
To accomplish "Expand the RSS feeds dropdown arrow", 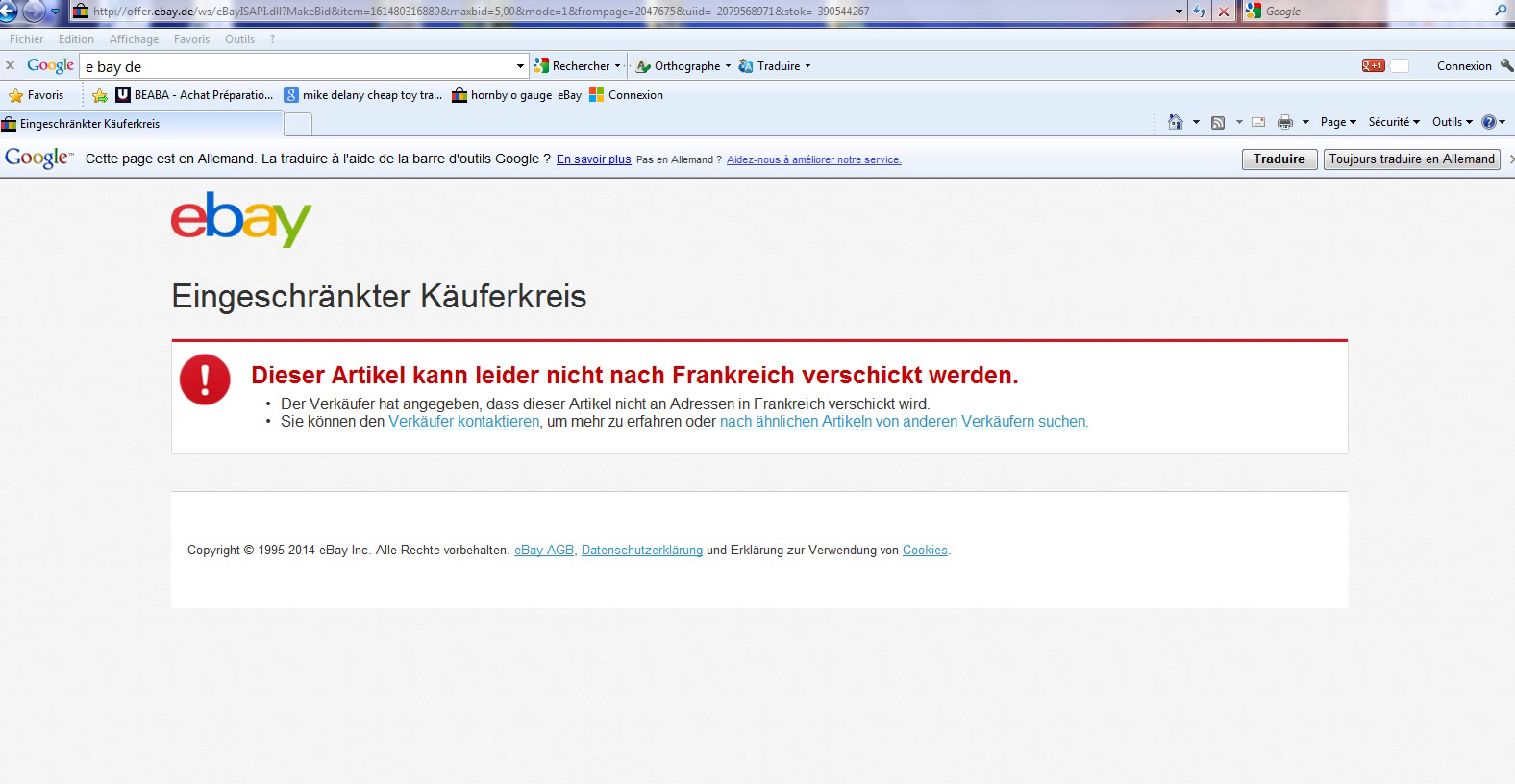I will (x=1239, y=122).
